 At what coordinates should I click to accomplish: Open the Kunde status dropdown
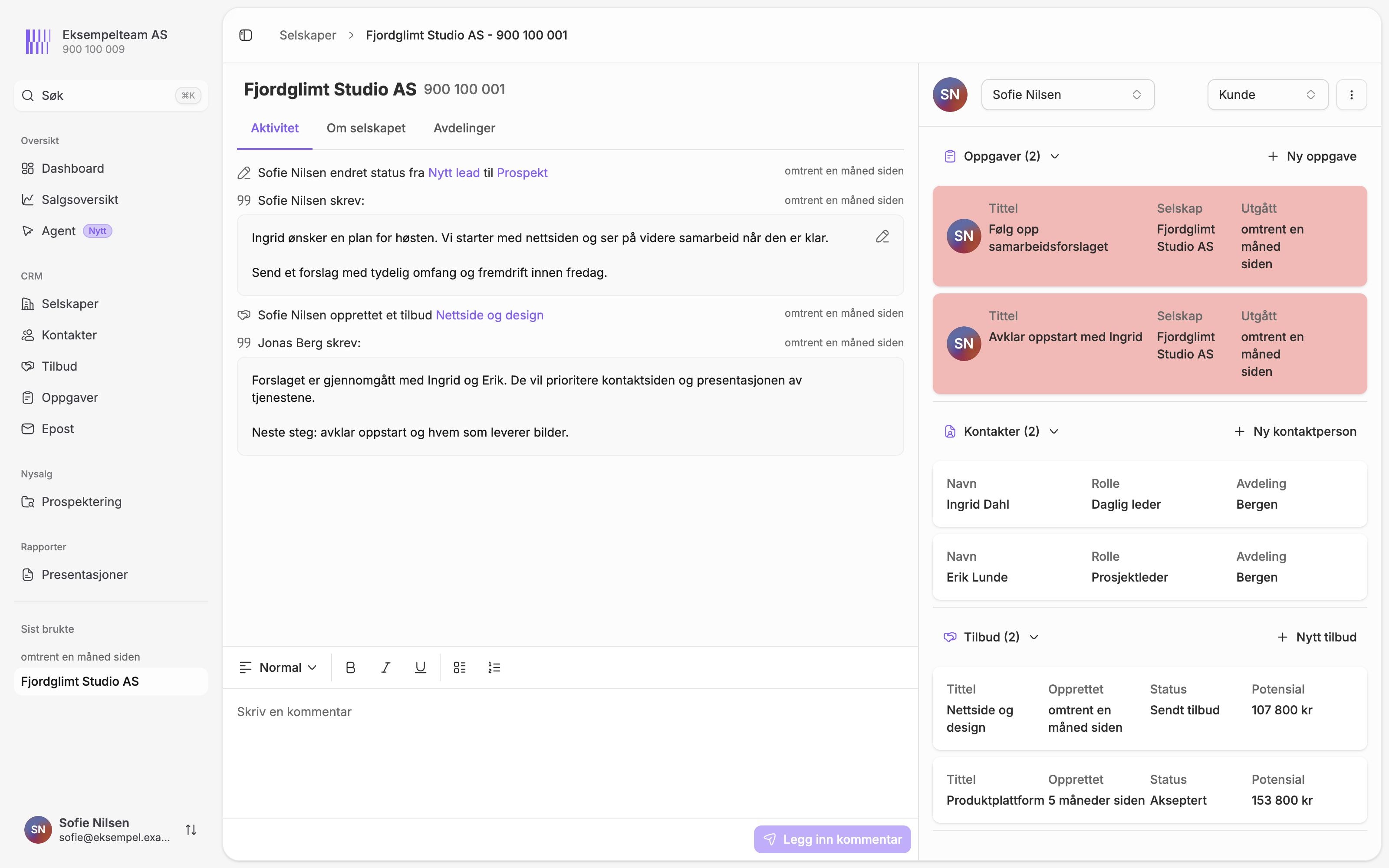[1268, 95]
